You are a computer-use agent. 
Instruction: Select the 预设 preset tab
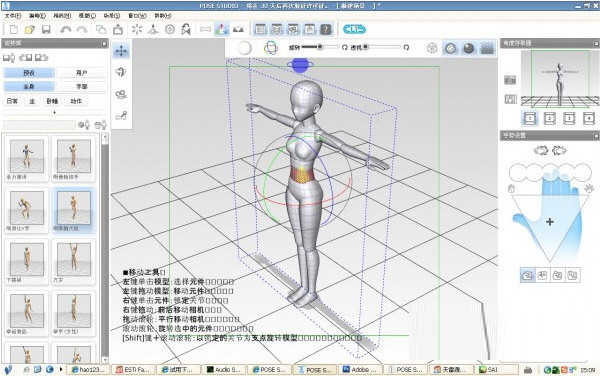pyautogui.click(x=29, y=73)
